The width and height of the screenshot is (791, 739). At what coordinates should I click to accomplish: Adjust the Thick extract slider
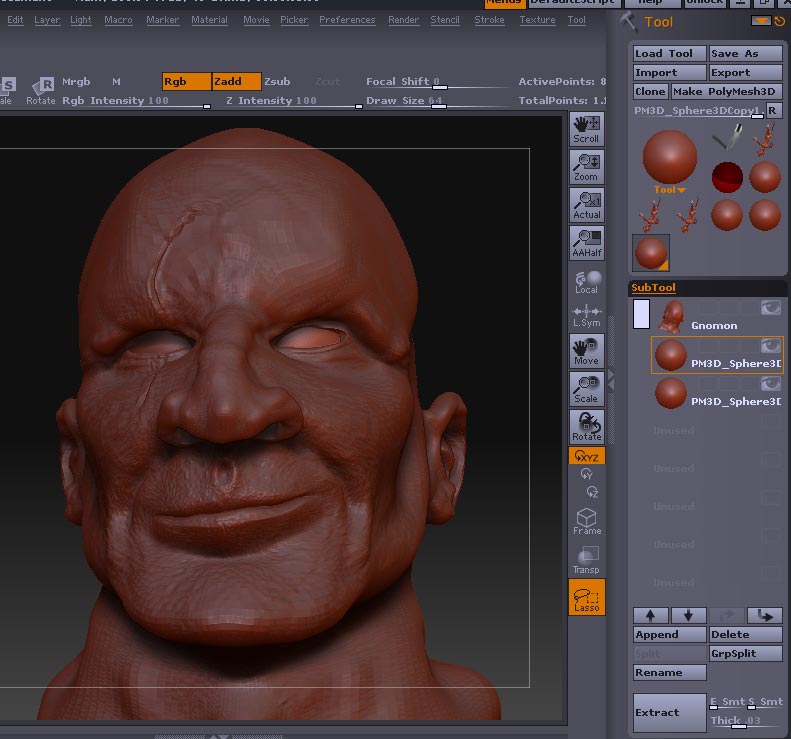pyautogui.click(x=747, y=721)
